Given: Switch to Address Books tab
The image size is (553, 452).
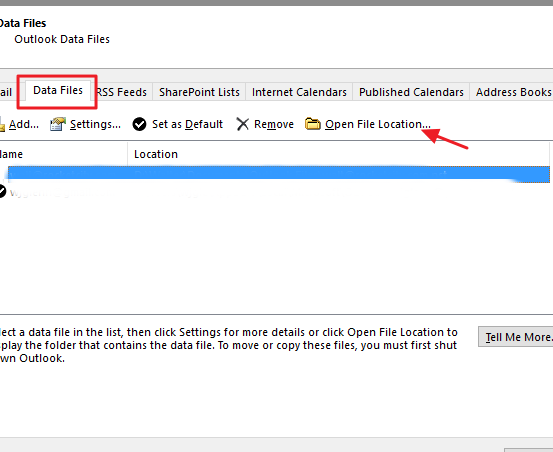Looking at the screenshot, I should [x=512, y=92].
